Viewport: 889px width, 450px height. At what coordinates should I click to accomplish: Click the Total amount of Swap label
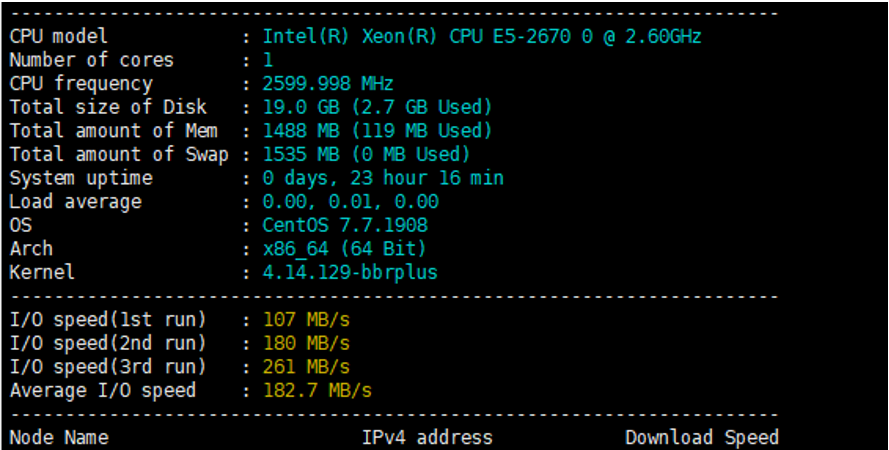[x=119, y=155]
